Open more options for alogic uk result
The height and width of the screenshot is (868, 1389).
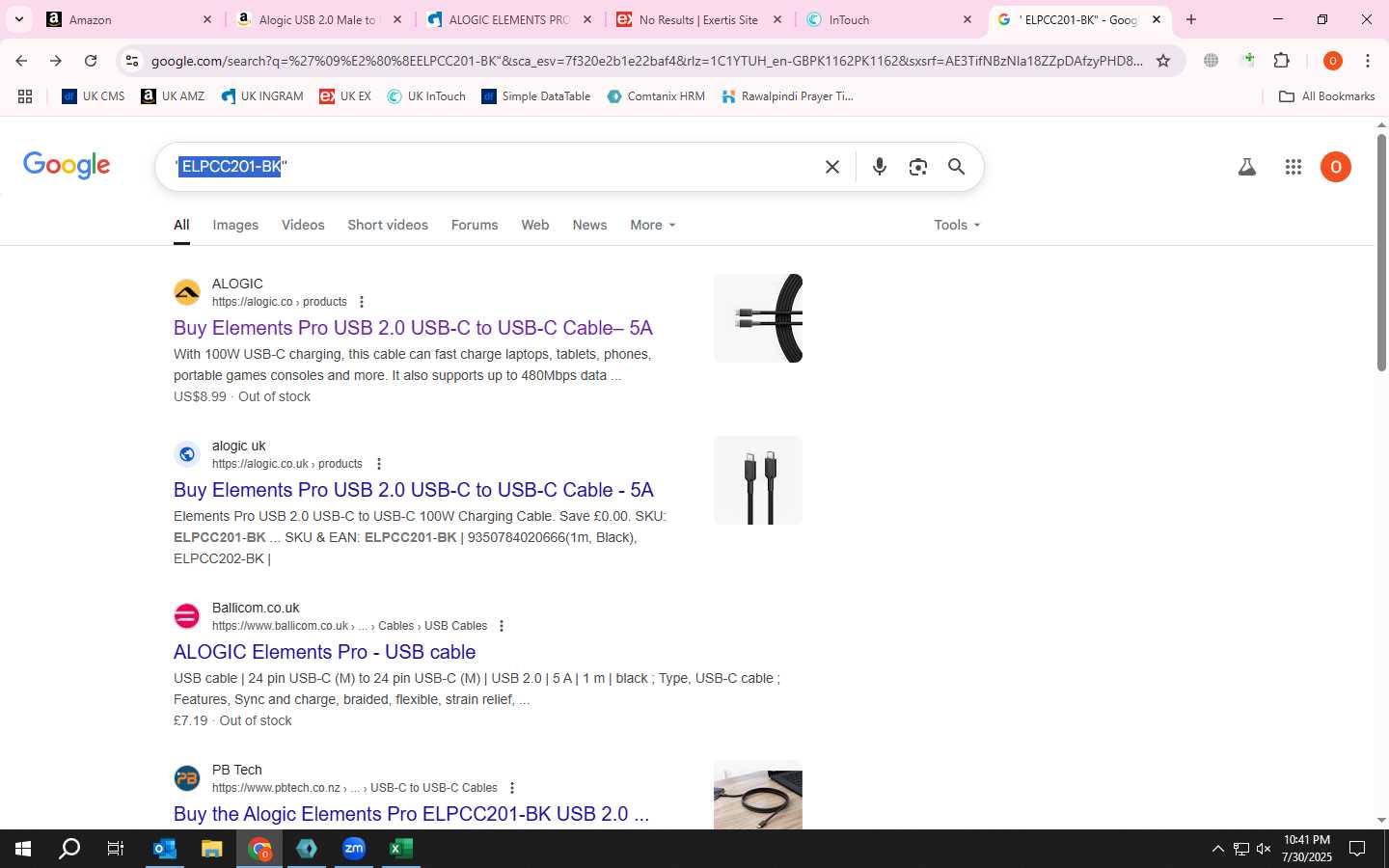[x=378, y=464]
